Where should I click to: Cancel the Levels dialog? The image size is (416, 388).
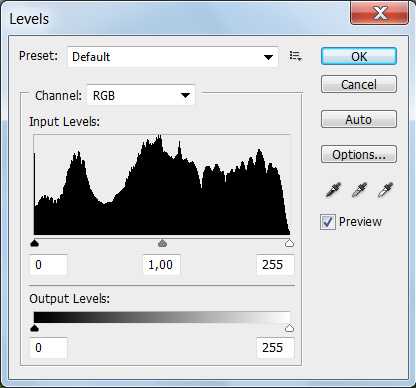[359, 84]
